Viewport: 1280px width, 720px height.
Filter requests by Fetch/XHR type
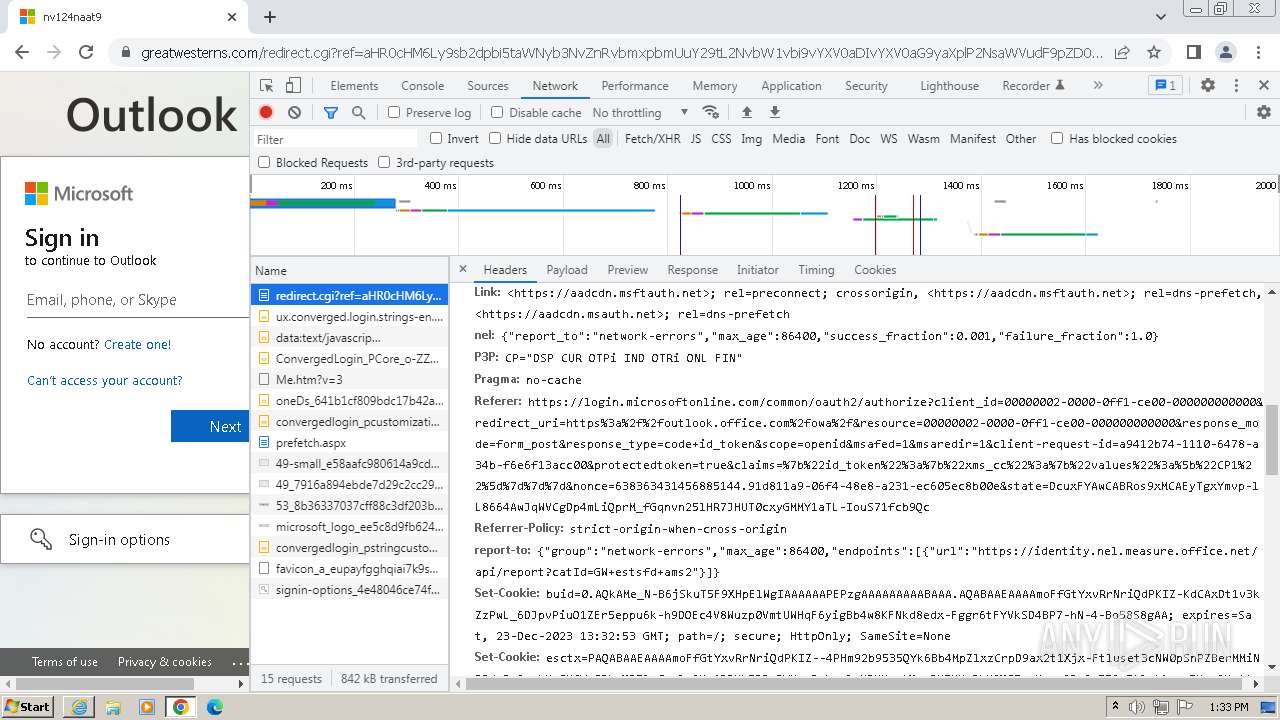pos(652,139)
